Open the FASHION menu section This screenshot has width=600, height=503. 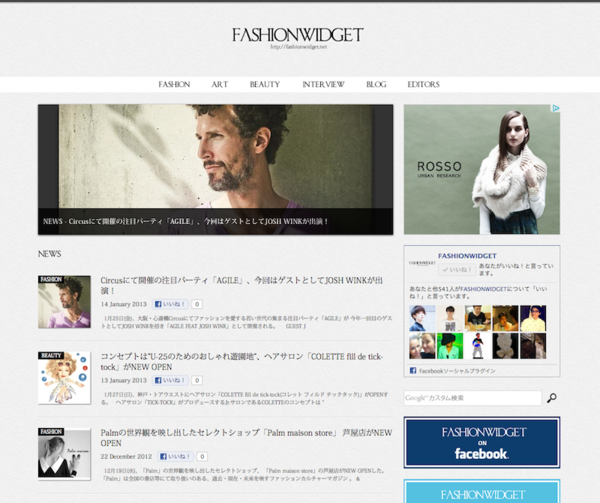[x=174, y=84]
